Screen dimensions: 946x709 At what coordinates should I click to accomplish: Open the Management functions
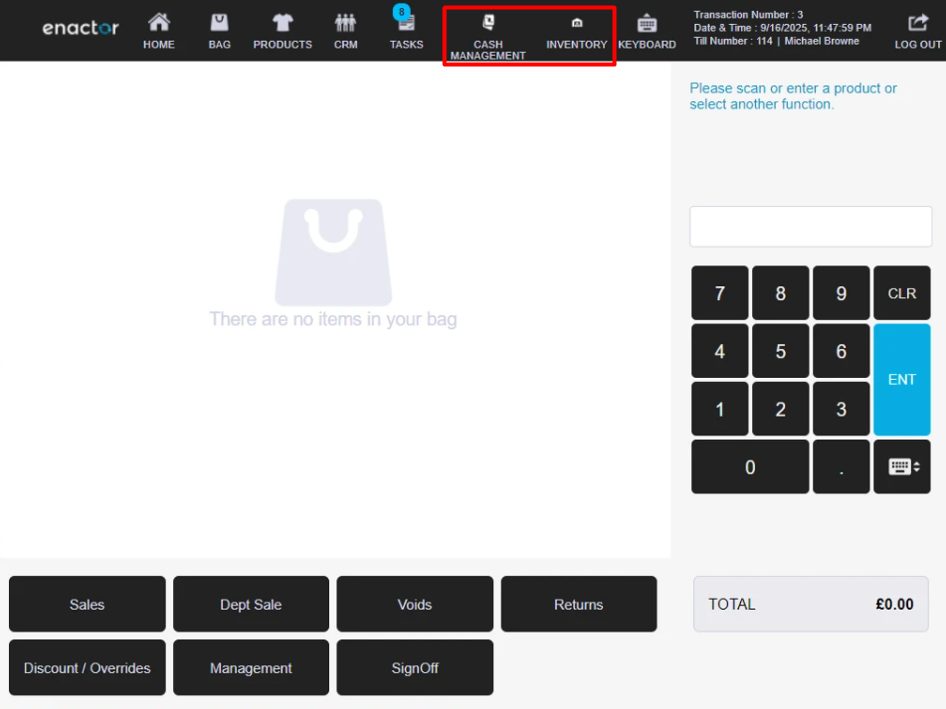pyautogui.click(x=250, y=667)
